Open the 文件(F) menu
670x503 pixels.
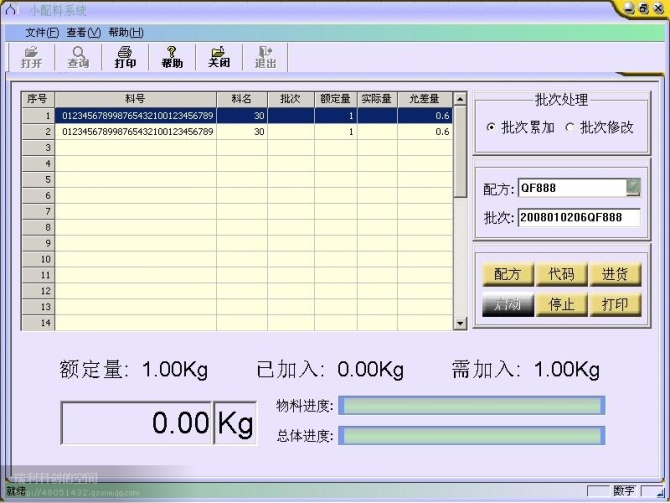(42, 33)
